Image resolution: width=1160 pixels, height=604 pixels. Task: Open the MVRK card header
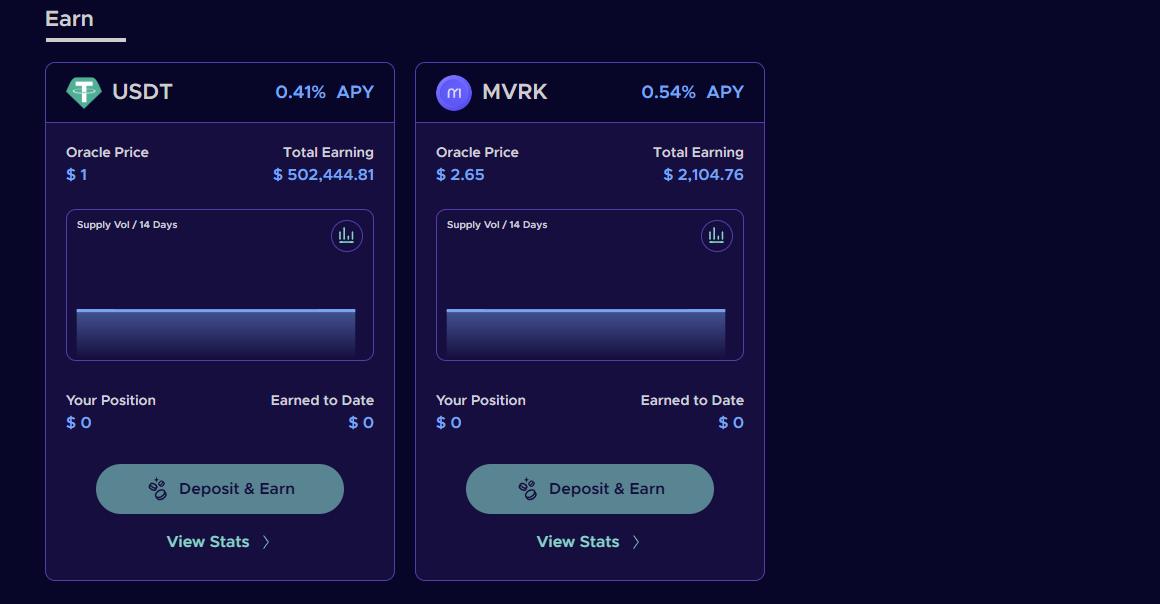coord(590,92)
